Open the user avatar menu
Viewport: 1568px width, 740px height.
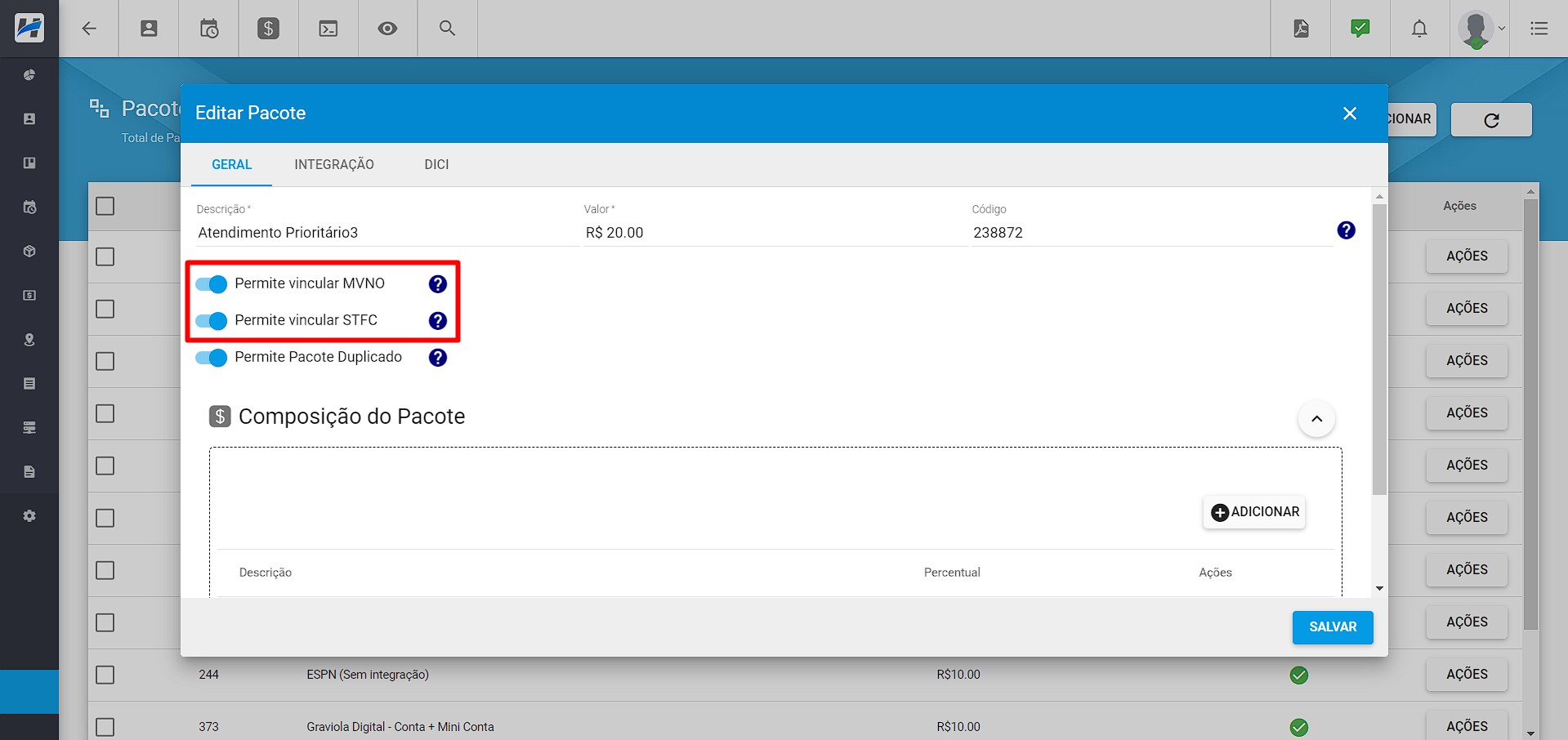coord(1480,29)
